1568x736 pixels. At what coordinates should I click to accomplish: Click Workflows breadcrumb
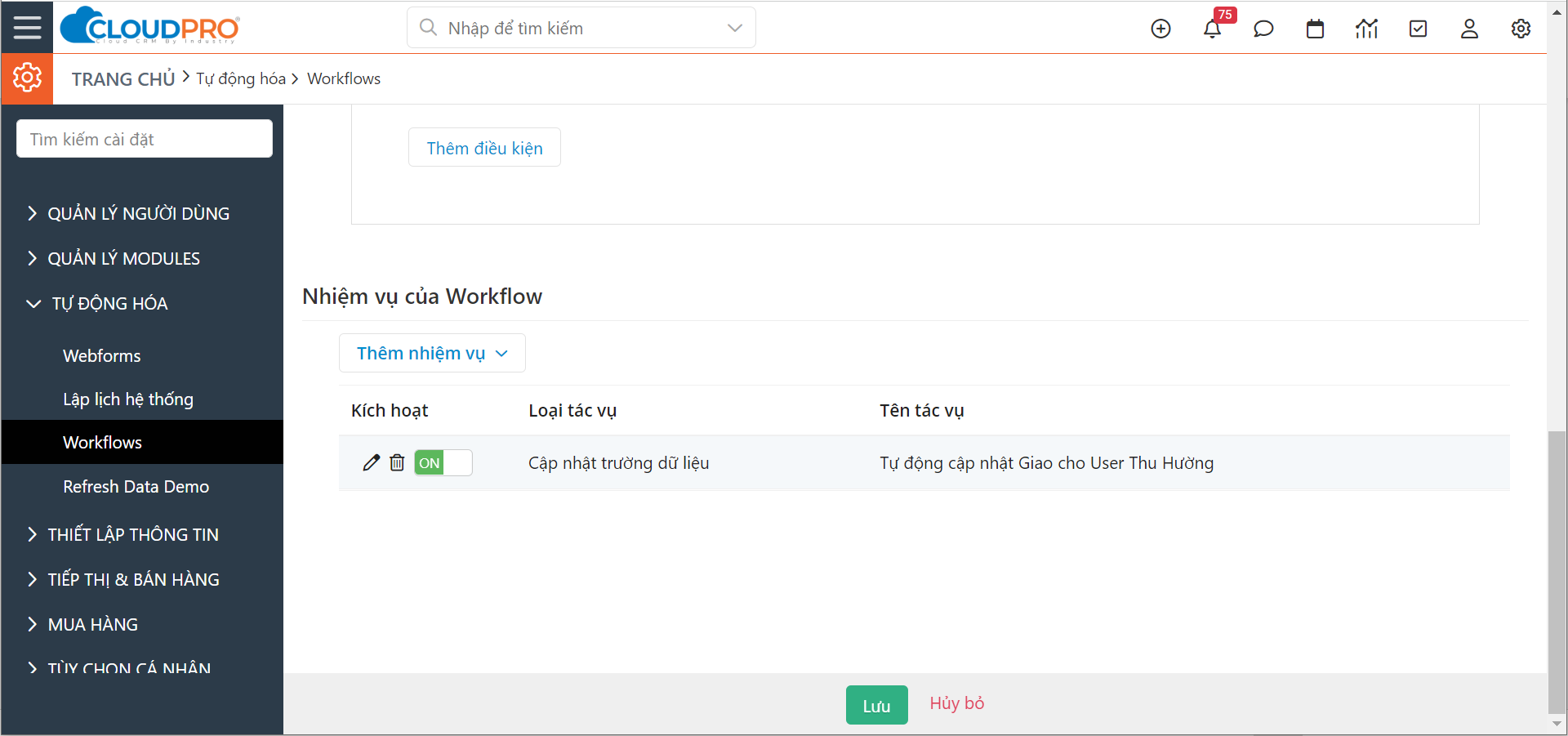click(344, 78)
